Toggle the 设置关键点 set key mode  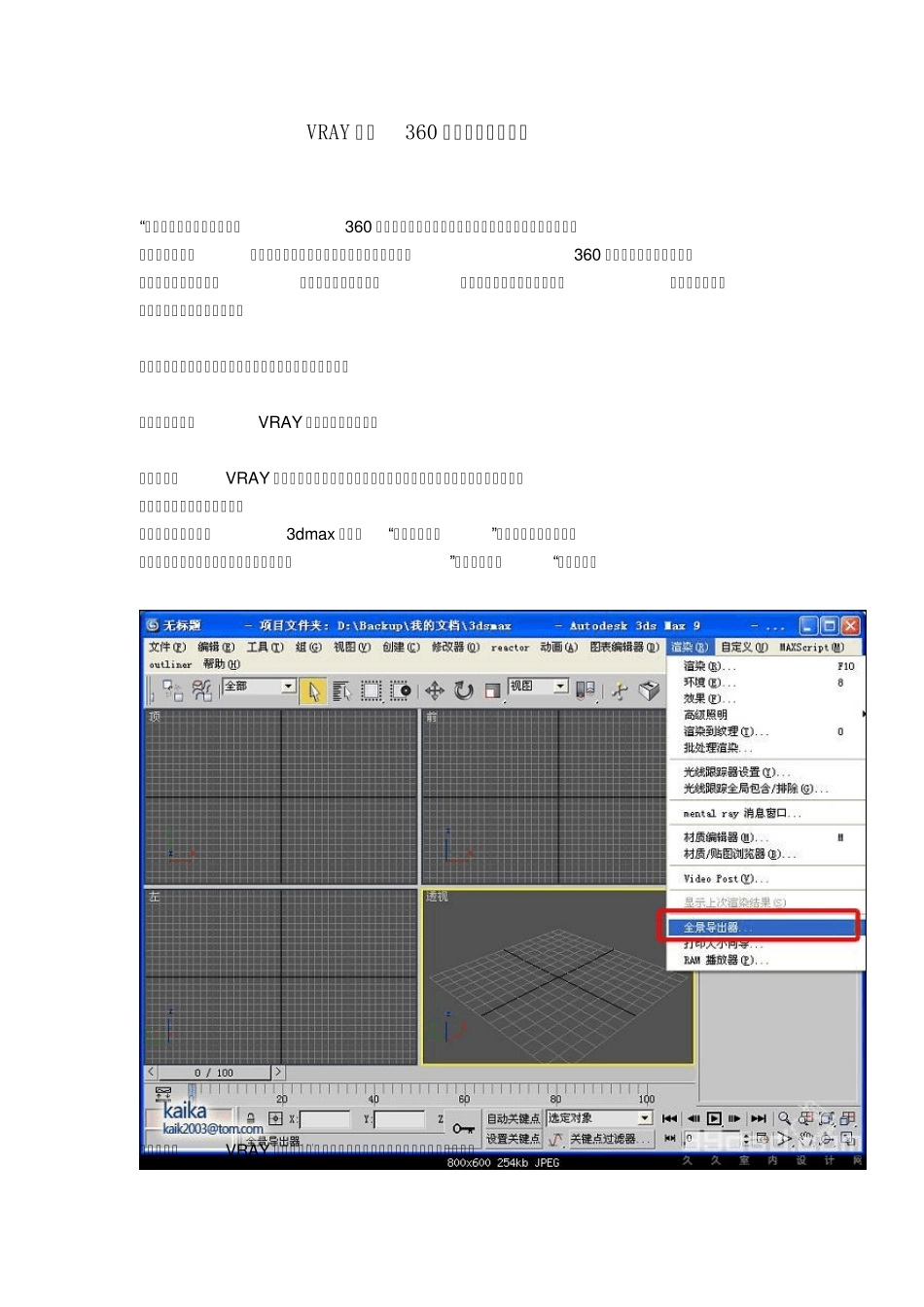(514, 1139)
